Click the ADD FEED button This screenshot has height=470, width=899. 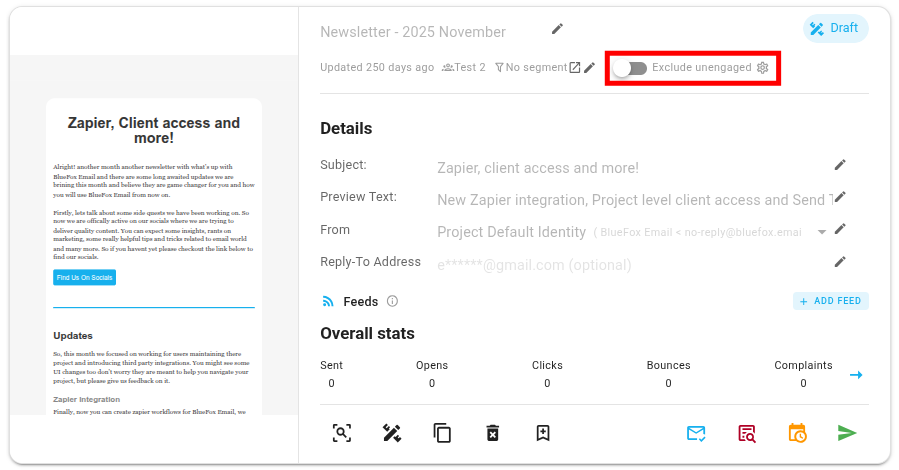(x=831, y=301)
